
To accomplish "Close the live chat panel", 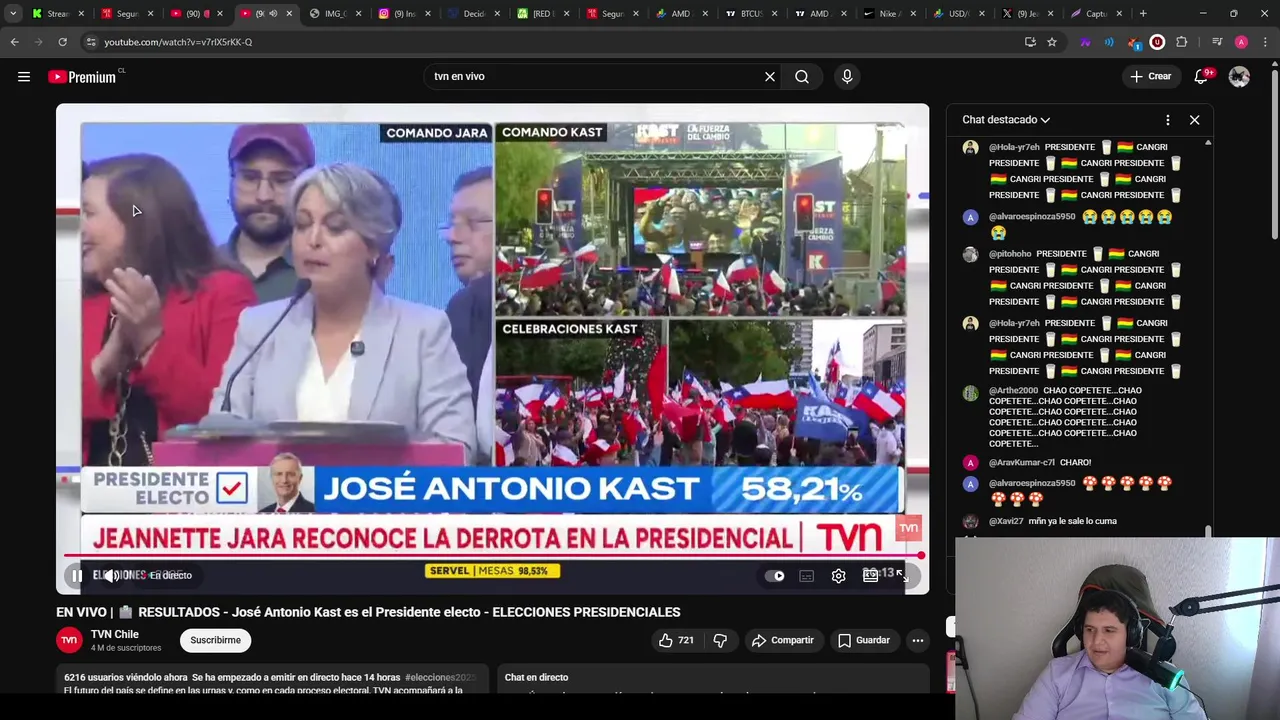I will pyautogui.click(x=1194, y=120).
